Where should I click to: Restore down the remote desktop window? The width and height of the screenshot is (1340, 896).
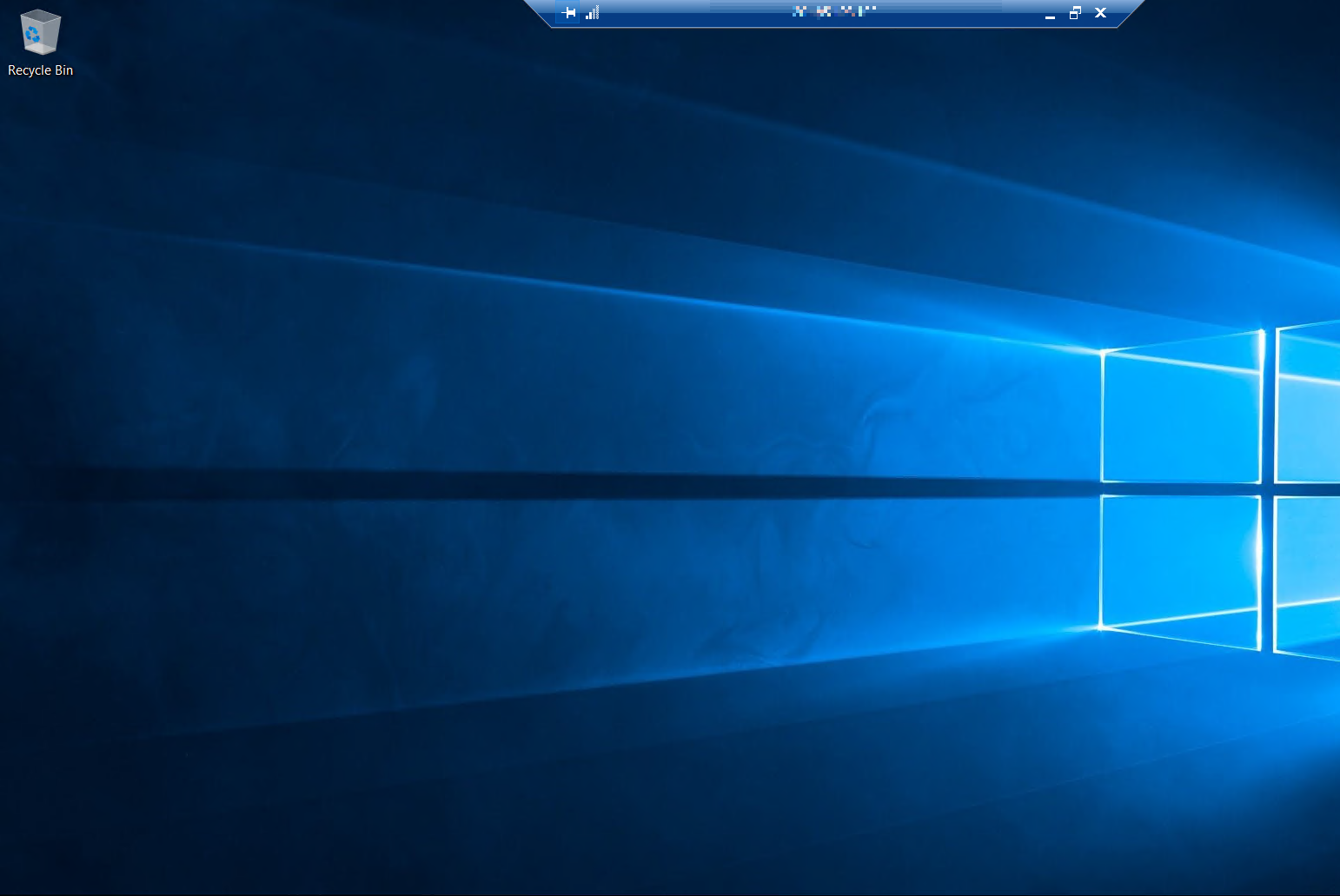(x=1075, y=12)
